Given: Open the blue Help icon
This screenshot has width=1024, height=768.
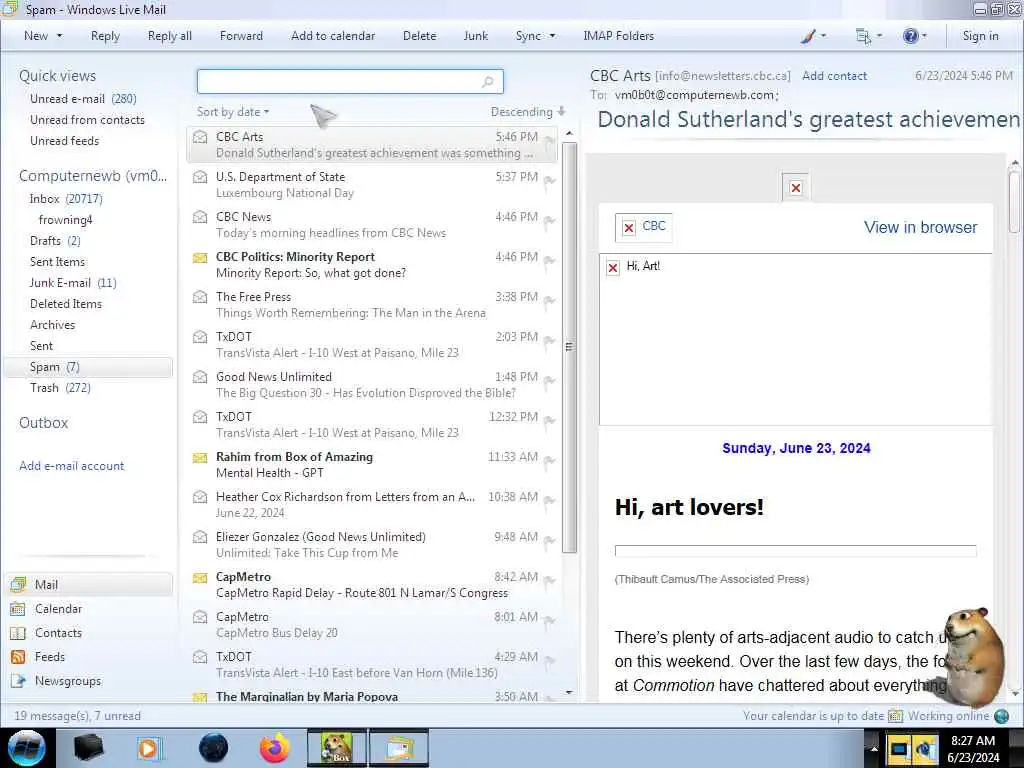Looking at the screenshot, I should (x=910, y=36).
